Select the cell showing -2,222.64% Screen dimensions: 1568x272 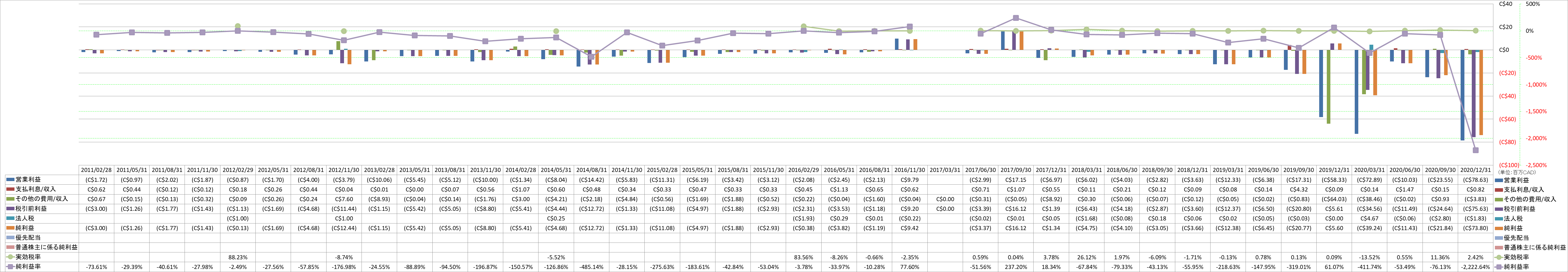(x=1476, y=267)
